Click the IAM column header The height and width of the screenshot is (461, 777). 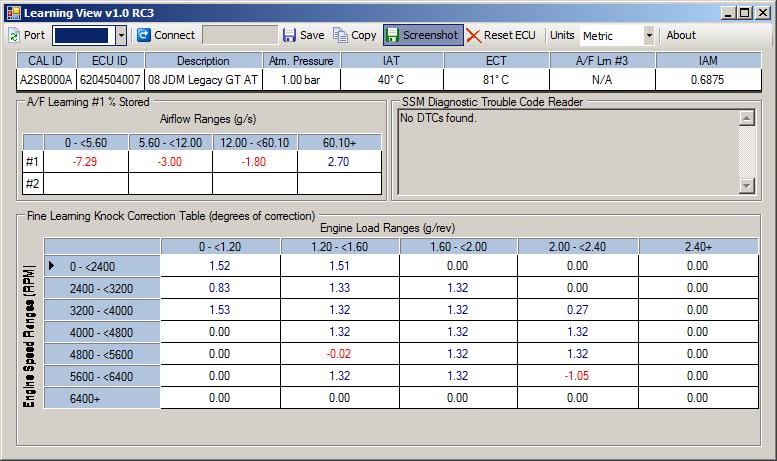coord(708,60)
